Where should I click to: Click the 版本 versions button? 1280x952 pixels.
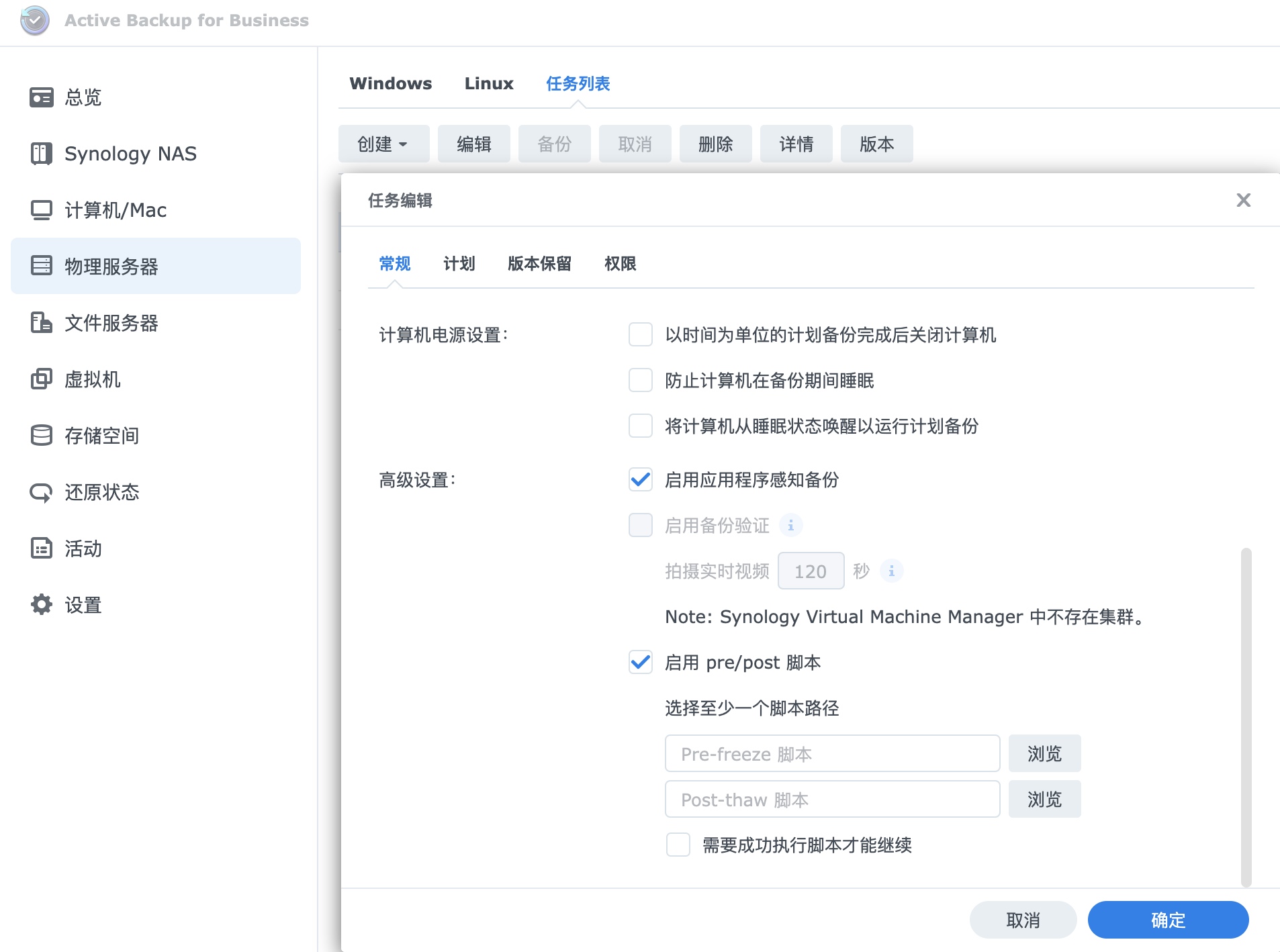[877, 144]
